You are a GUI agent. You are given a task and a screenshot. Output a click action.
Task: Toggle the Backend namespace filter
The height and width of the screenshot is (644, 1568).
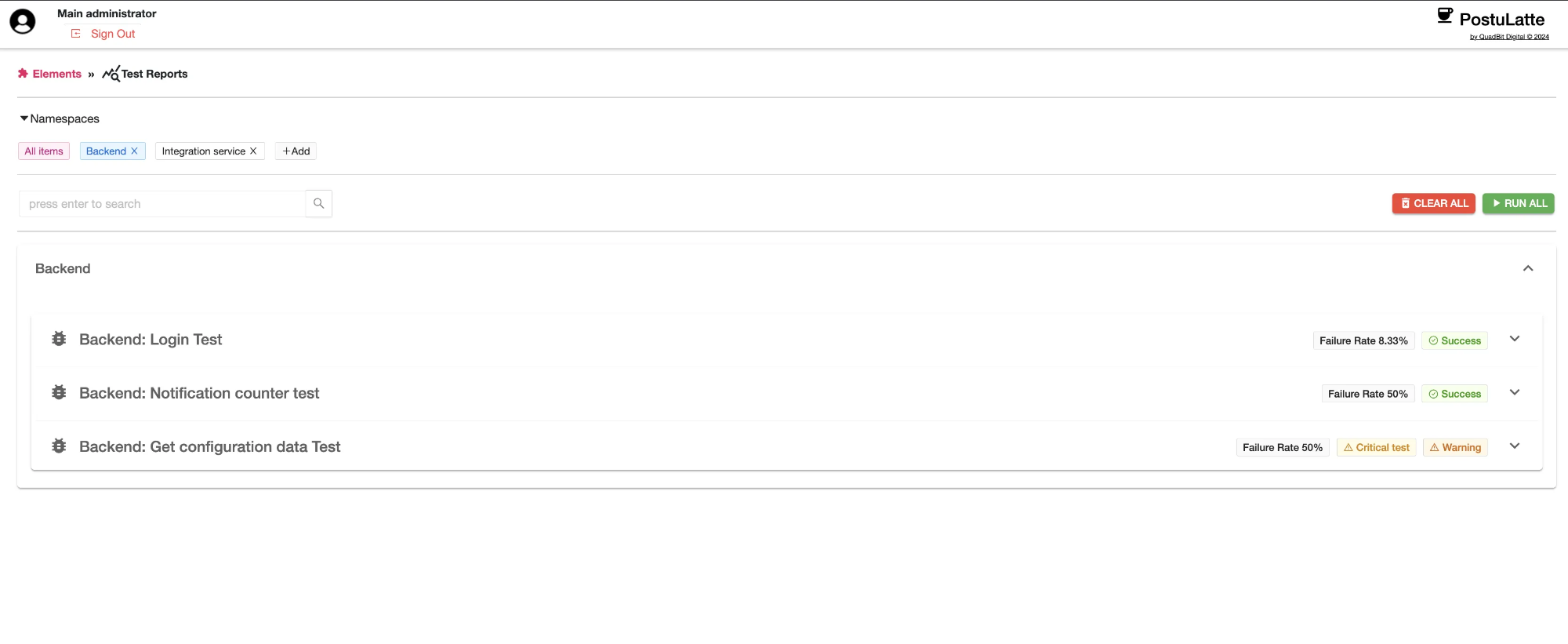(106, 151)
